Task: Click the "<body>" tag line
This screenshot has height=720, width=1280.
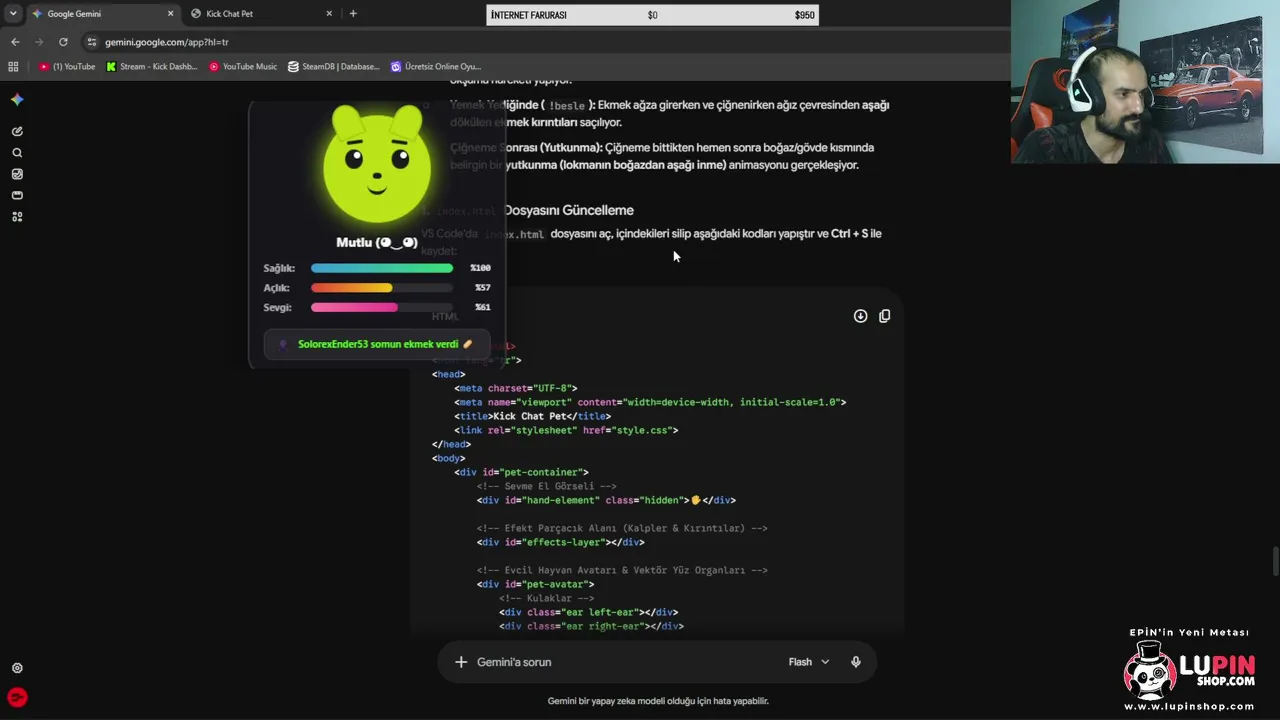Action: tap(448, 458)
